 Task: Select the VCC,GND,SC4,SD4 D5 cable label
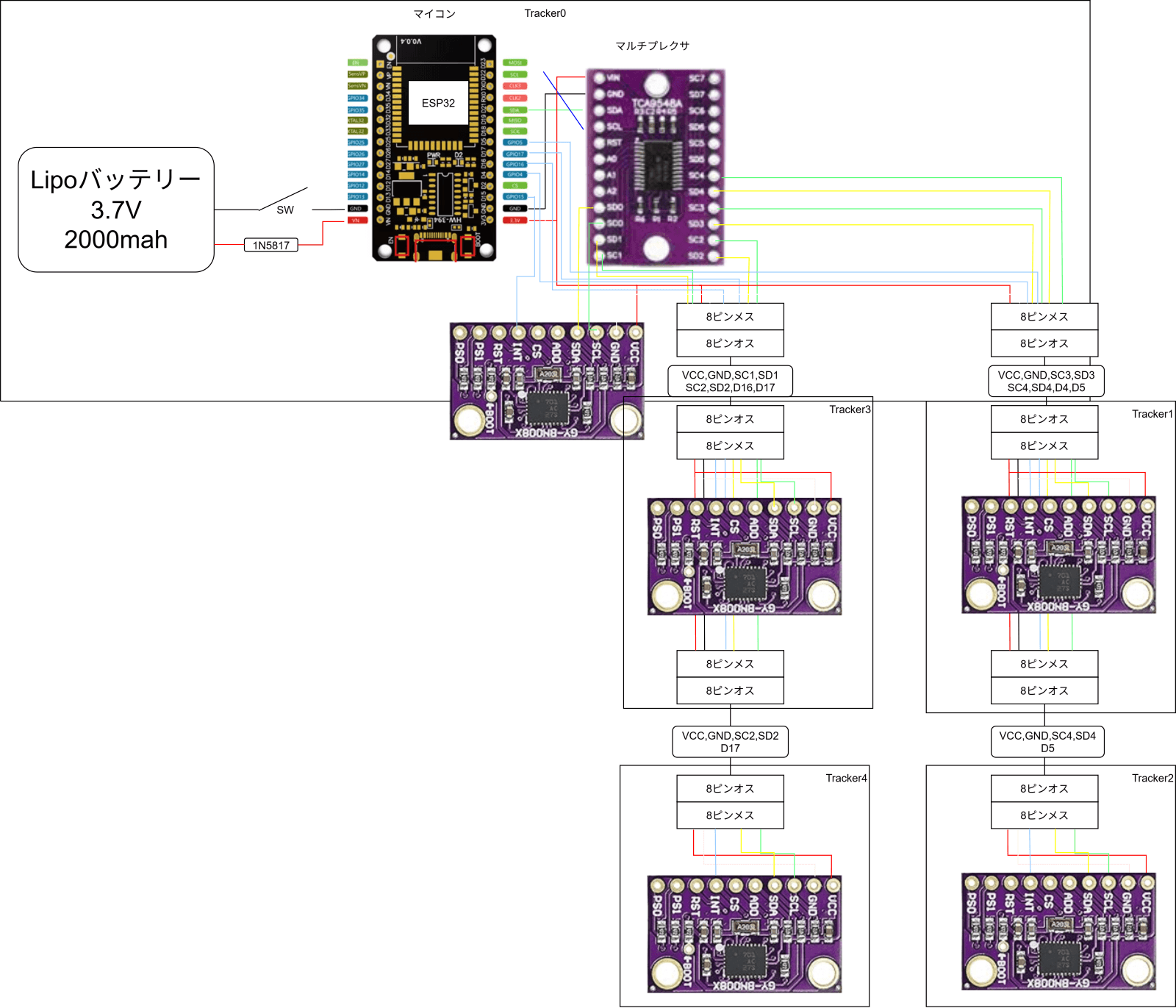coord(1047,742)
